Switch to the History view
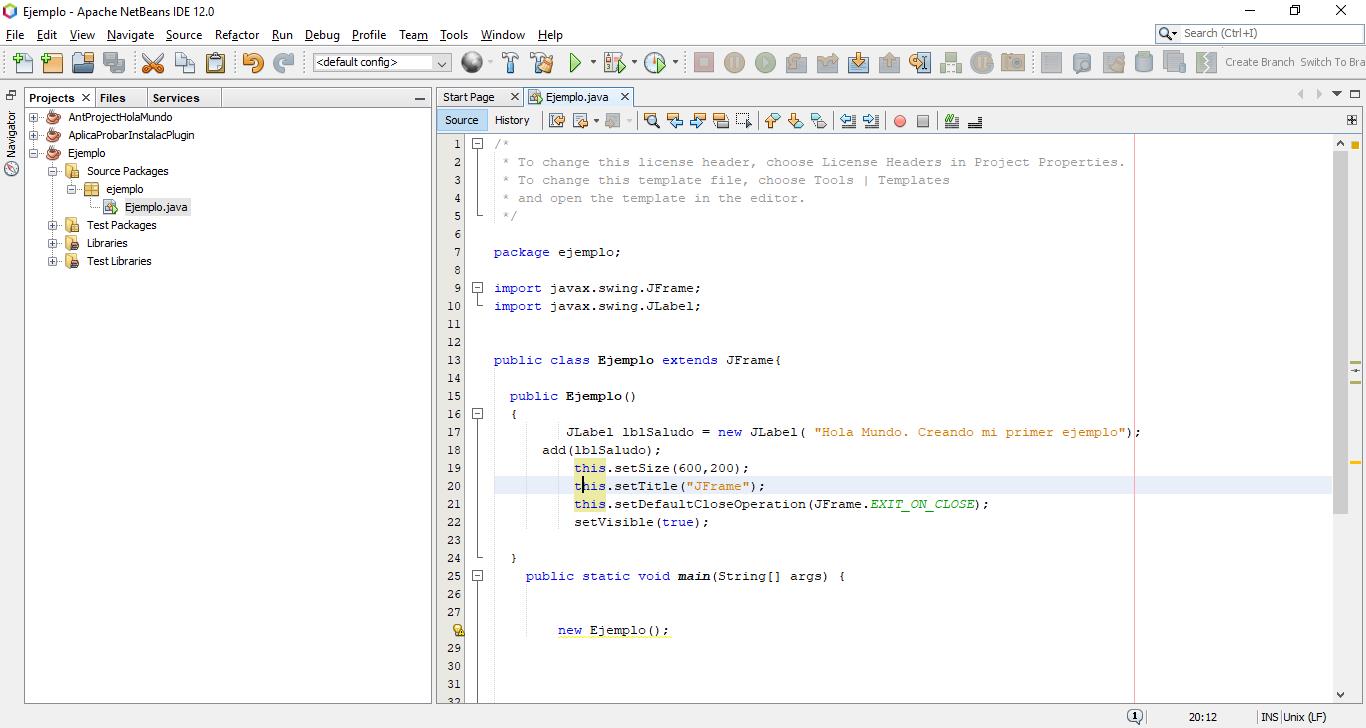The image size is (1366, 728). pos(512,120)
